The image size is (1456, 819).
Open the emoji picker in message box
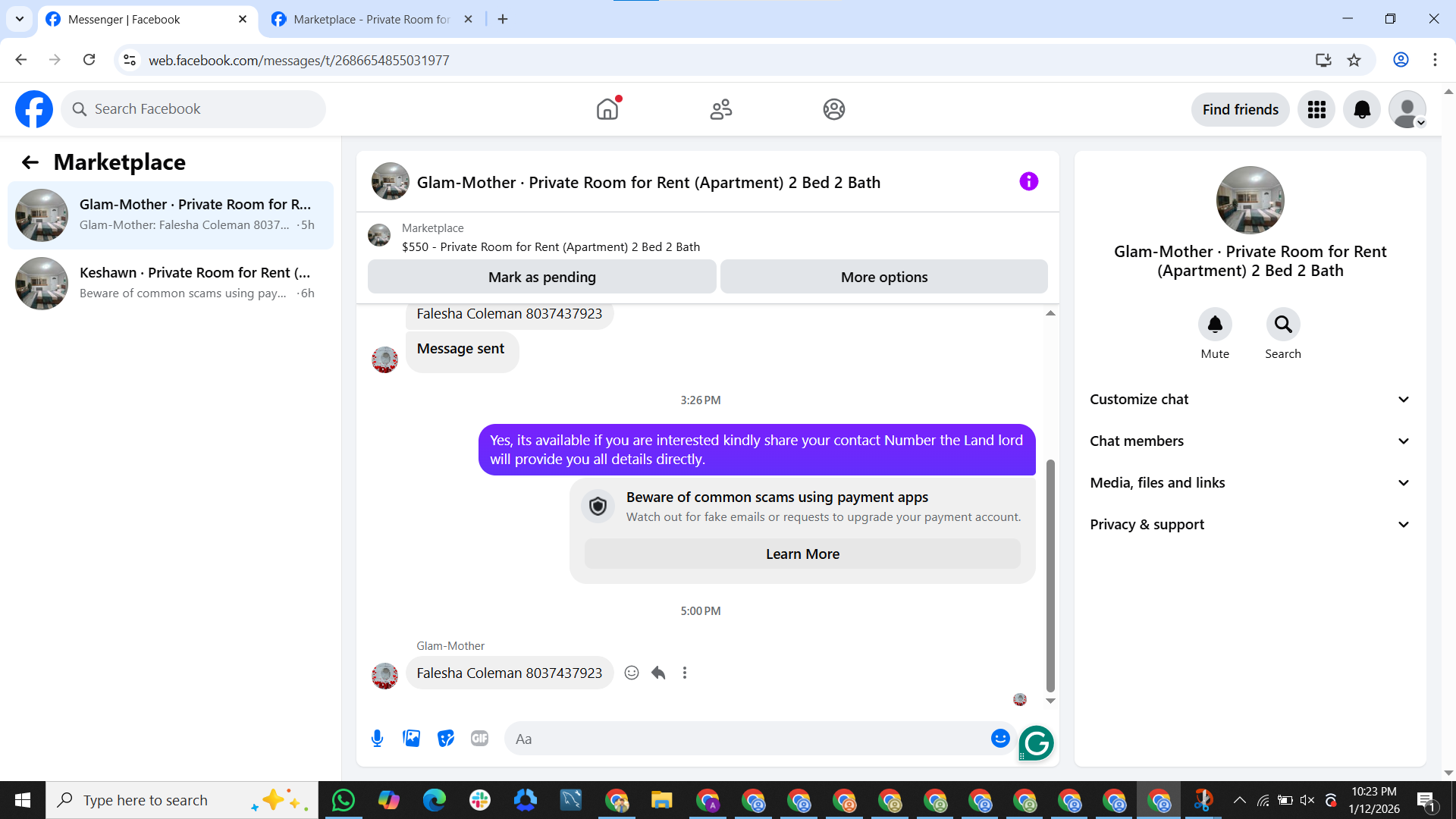coord(1000,738)
